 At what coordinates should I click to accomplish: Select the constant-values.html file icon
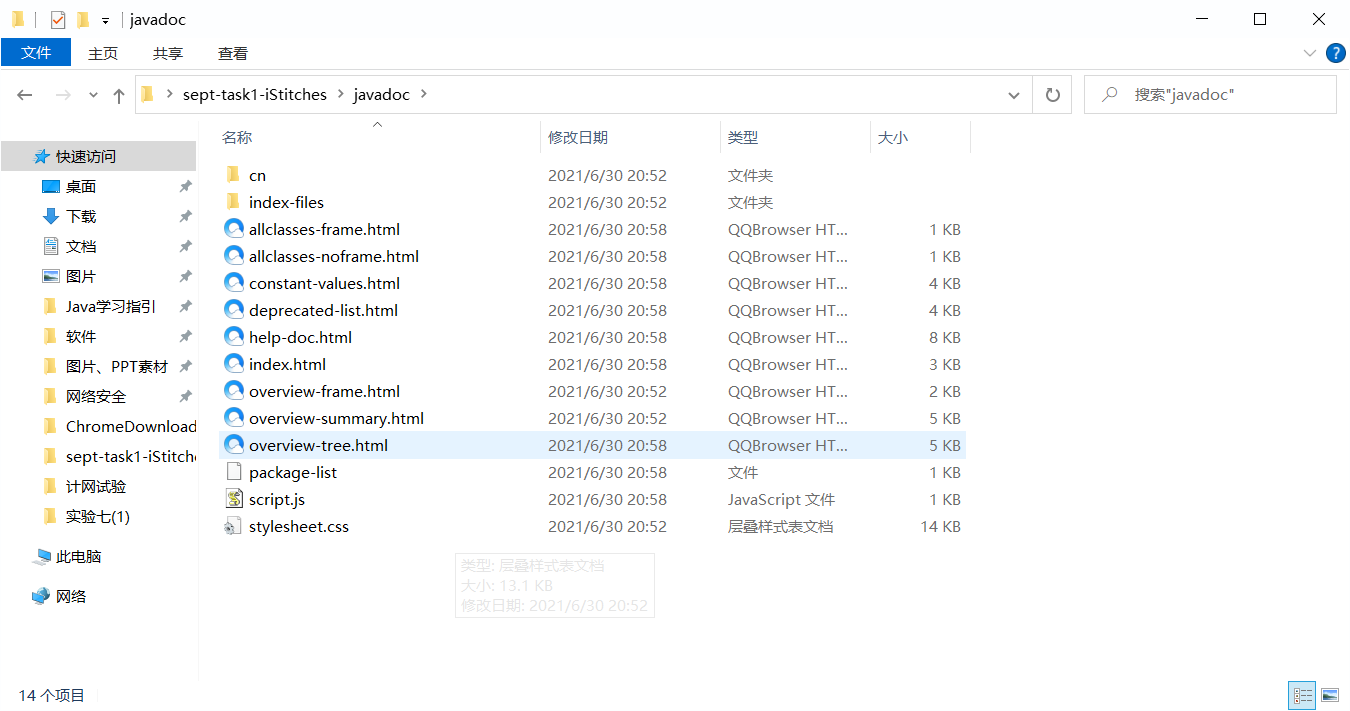tap(234, 283)
